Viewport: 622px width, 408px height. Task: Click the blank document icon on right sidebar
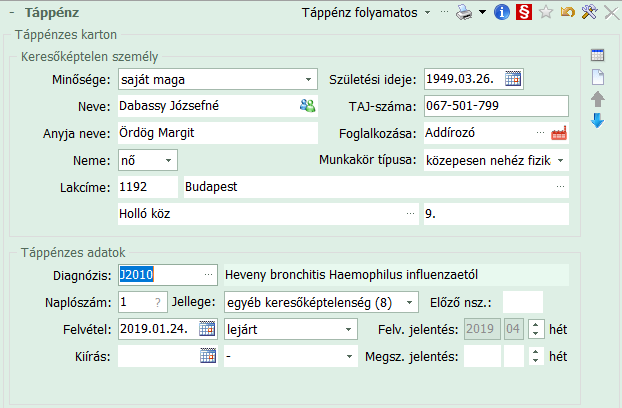coord(598,77)
